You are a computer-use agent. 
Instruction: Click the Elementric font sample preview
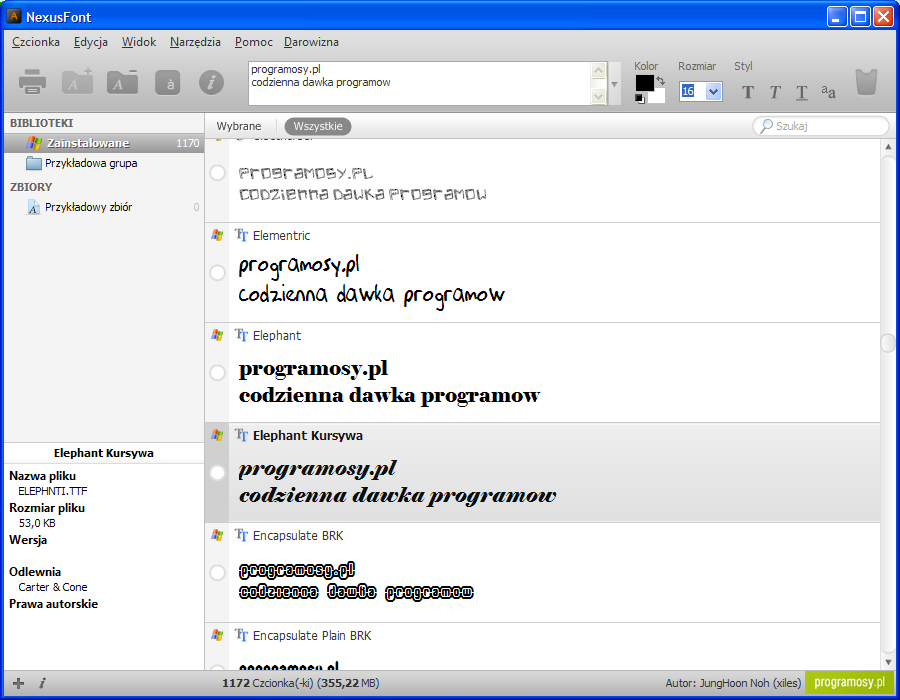371,281
